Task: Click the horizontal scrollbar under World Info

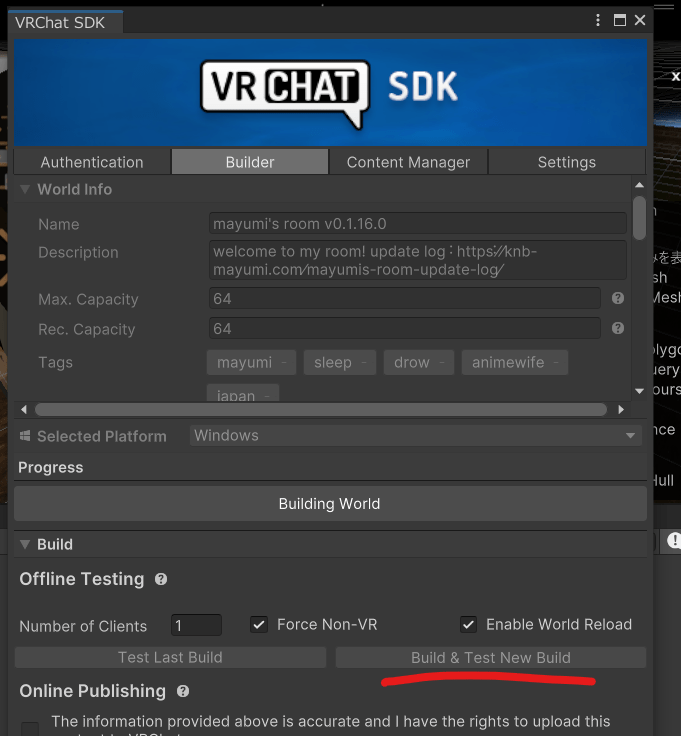Action: click(320, 409)
